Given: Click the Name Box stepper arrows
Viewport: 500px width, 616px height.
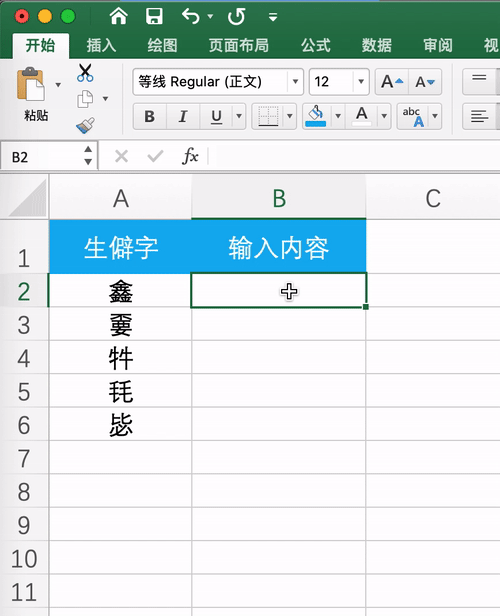Looking at the screenshot, I should coord(88,156).
